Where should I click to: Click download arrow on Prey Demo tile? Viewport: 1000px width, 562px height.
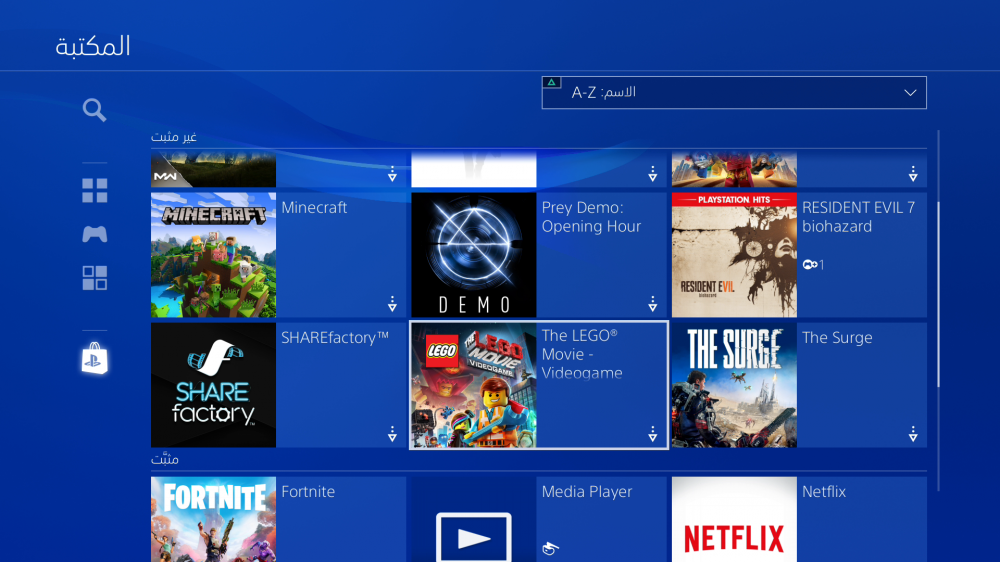(x=652, y=304)
